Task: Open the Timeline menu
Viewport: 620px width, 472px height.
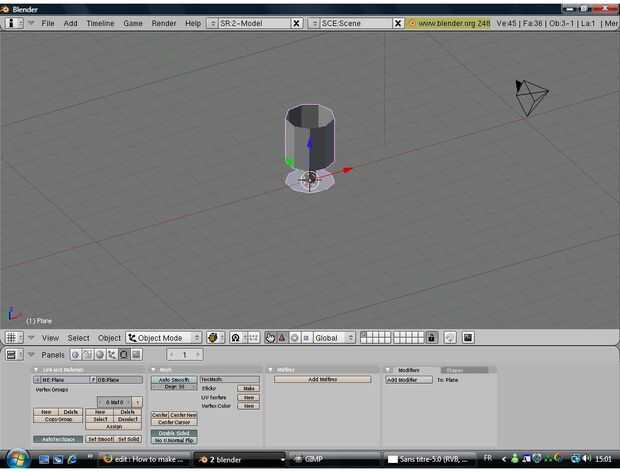Action: click(100, 23)
